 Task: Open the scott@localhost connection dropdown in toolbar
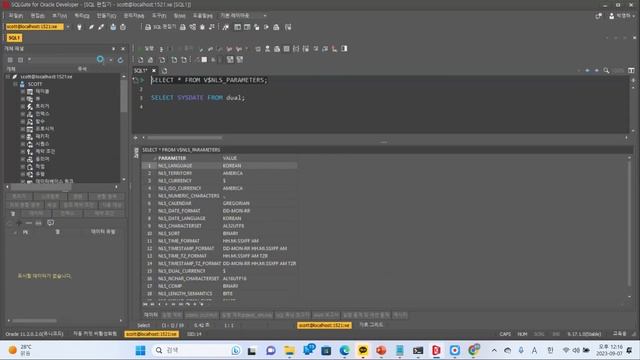click(68, 27)
